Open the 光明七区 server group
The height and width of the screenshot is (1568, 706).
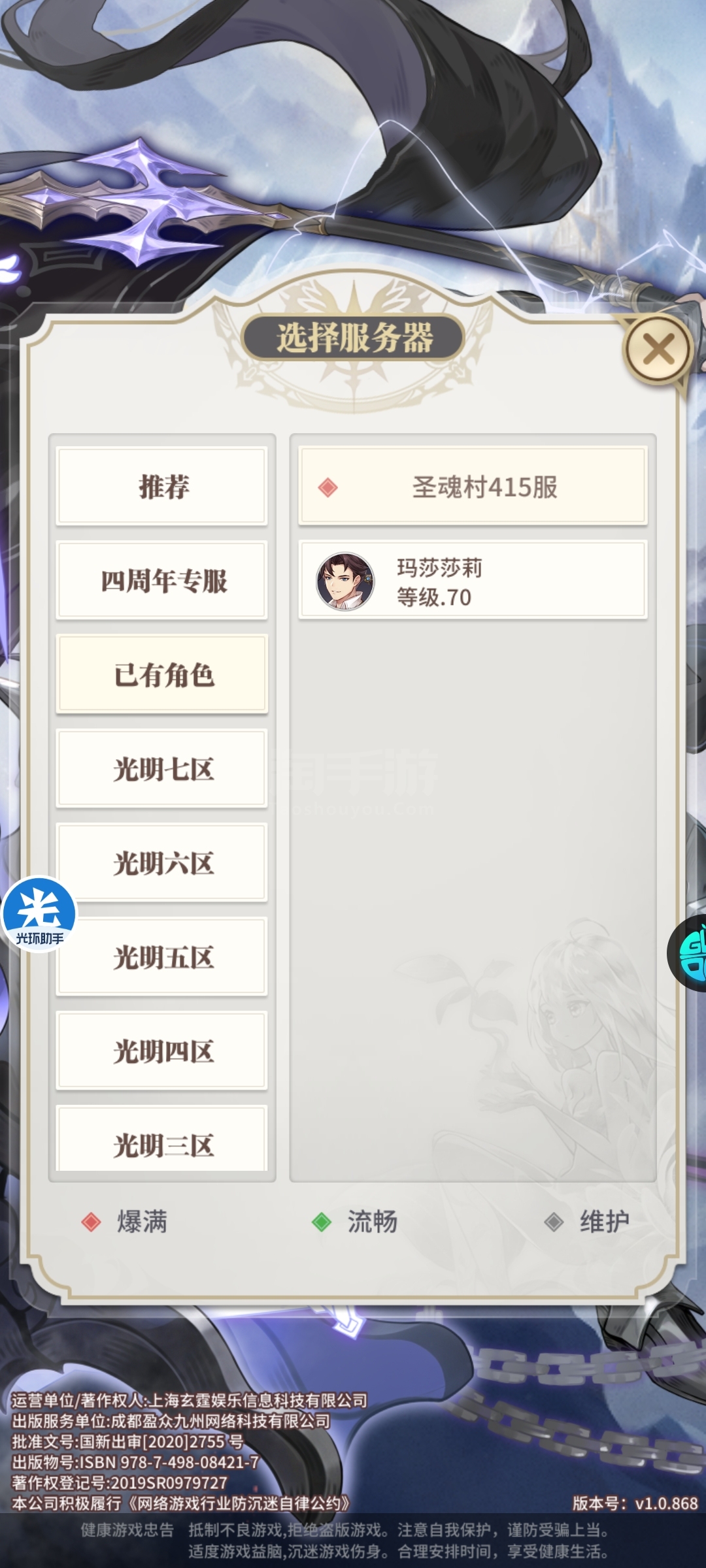(x=162, y=769)
